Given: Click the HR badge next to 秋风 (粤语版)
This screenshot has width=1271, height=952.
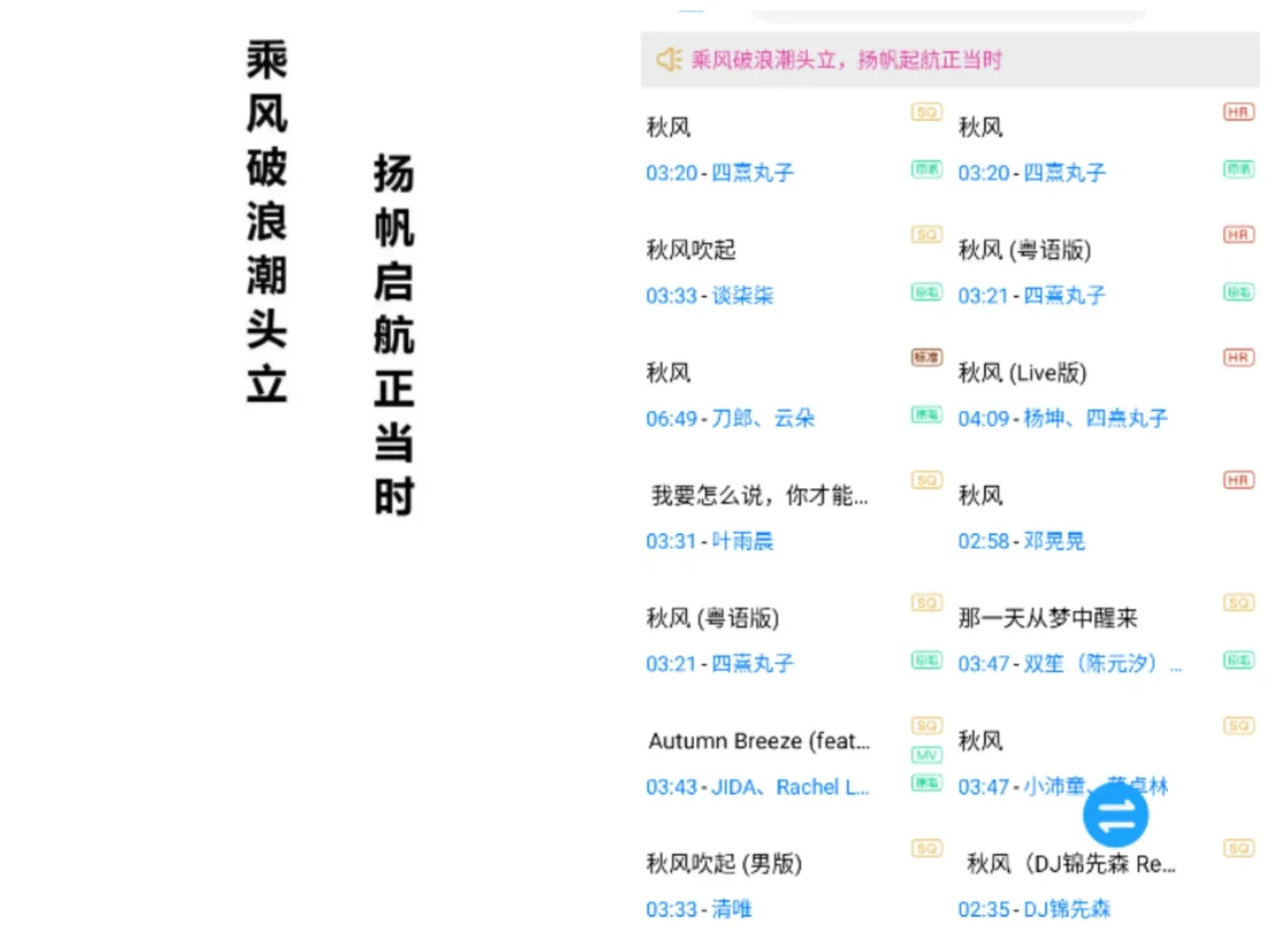Looking at the screenshot, I should tap(1237, 234).
